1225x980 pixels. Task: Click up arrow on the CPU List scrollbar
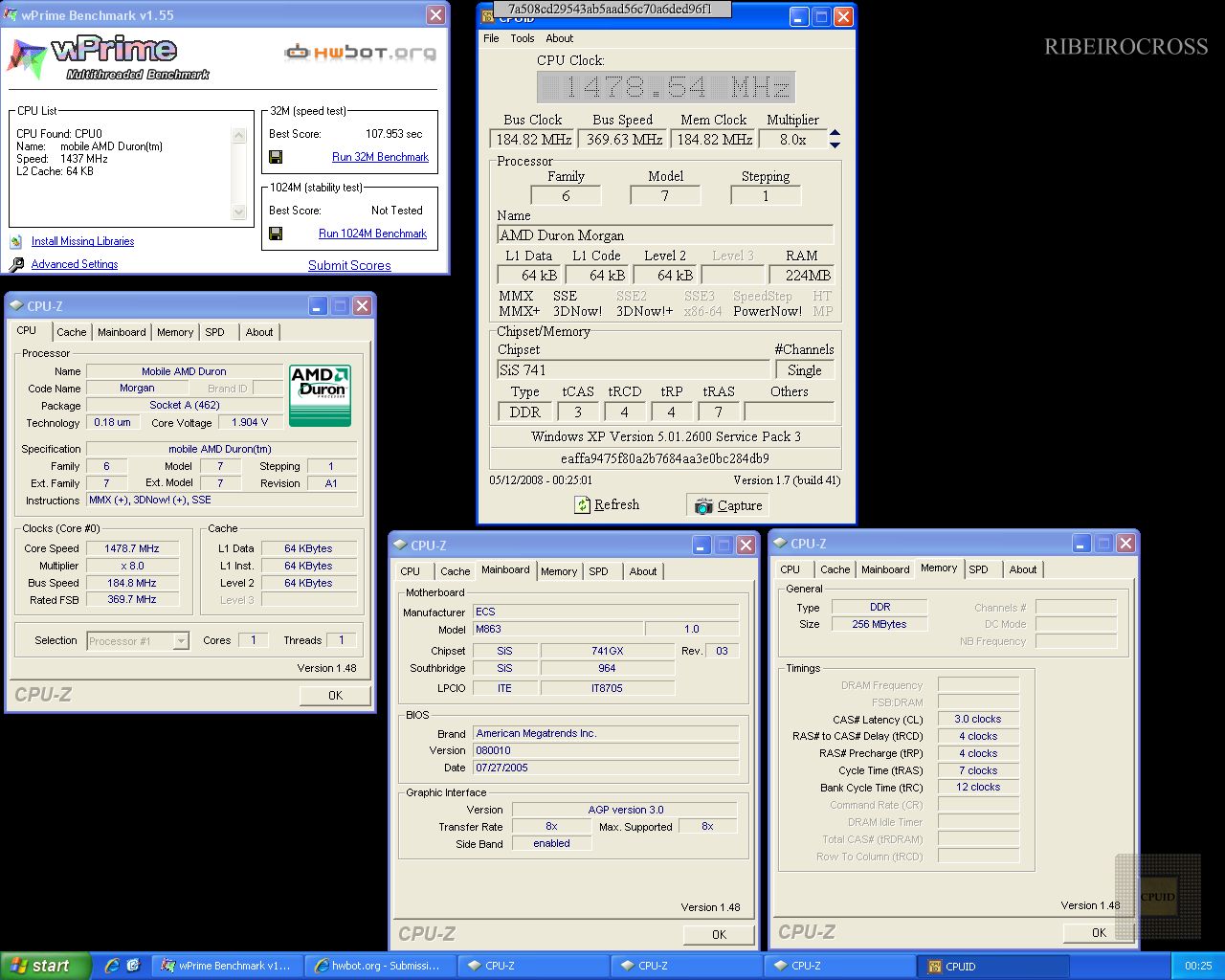(239, 136)
